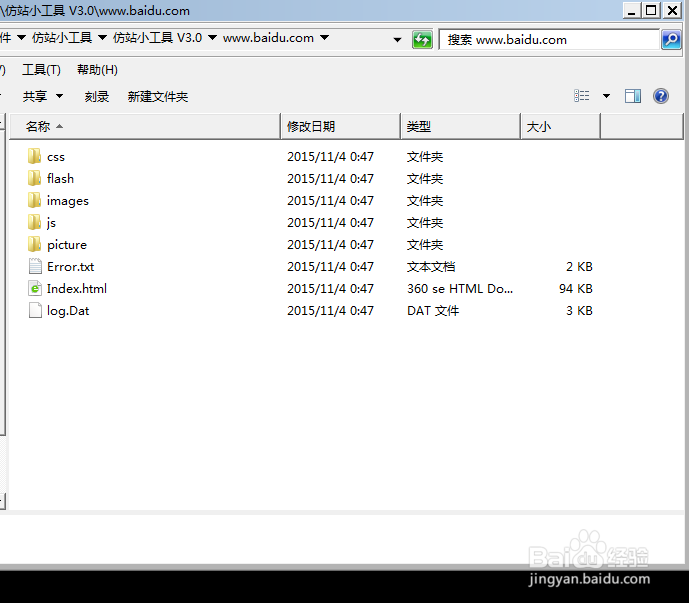689x603 pixels.
Task: Toggle the preview pane icon
Action: pos(633,96)
